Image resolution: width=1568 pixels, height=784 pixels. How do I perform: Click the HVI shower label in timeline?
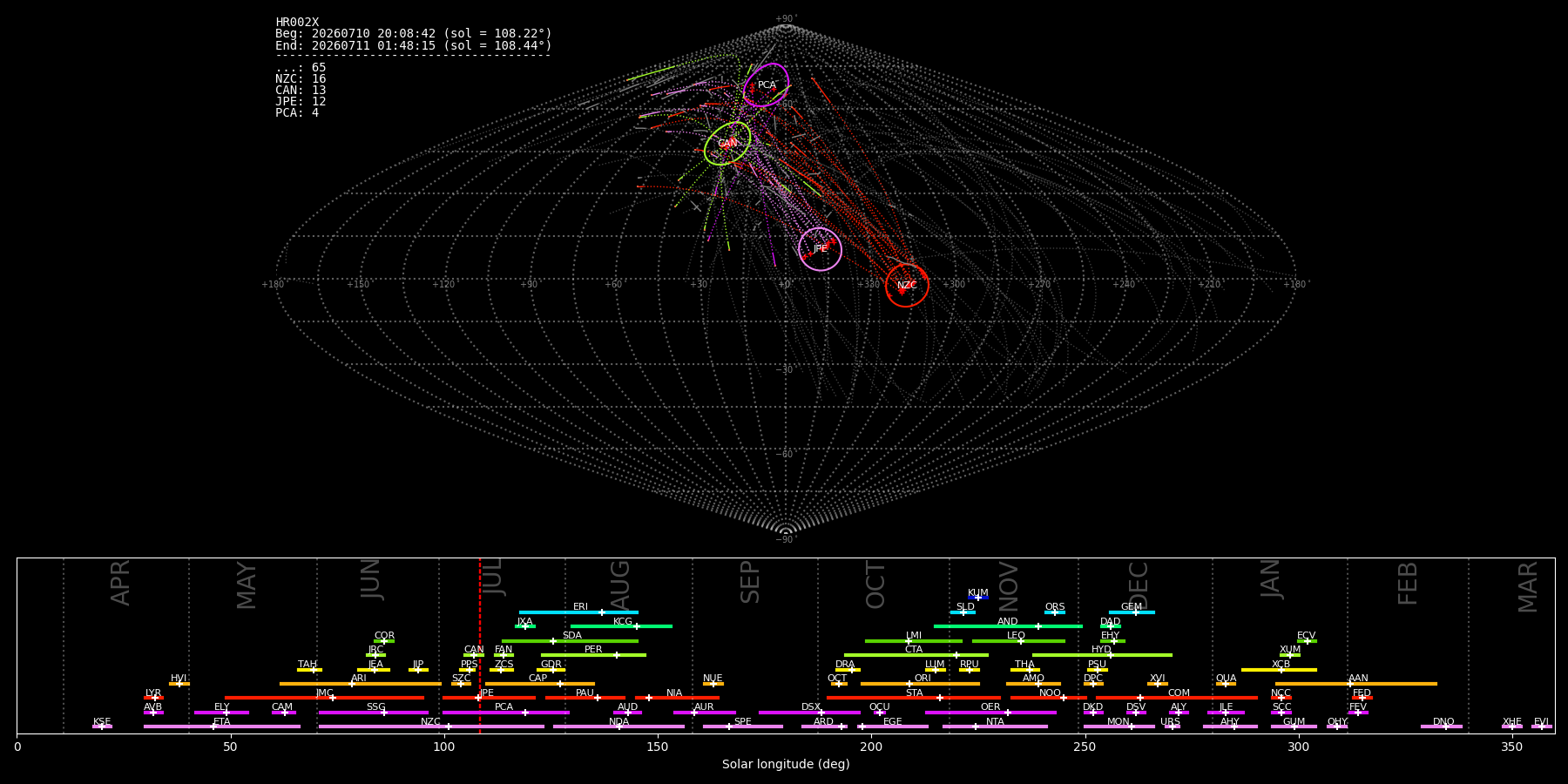pyautogui.click(x=179, y=678)
